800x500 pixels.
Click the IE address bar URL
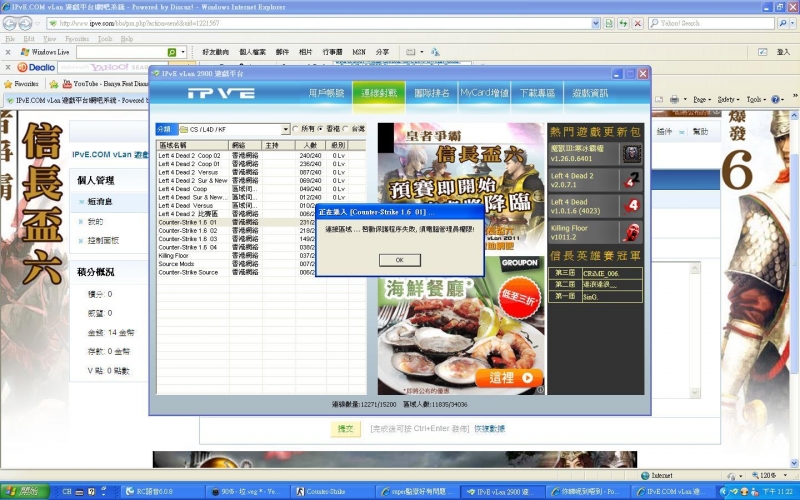(139, 23)
